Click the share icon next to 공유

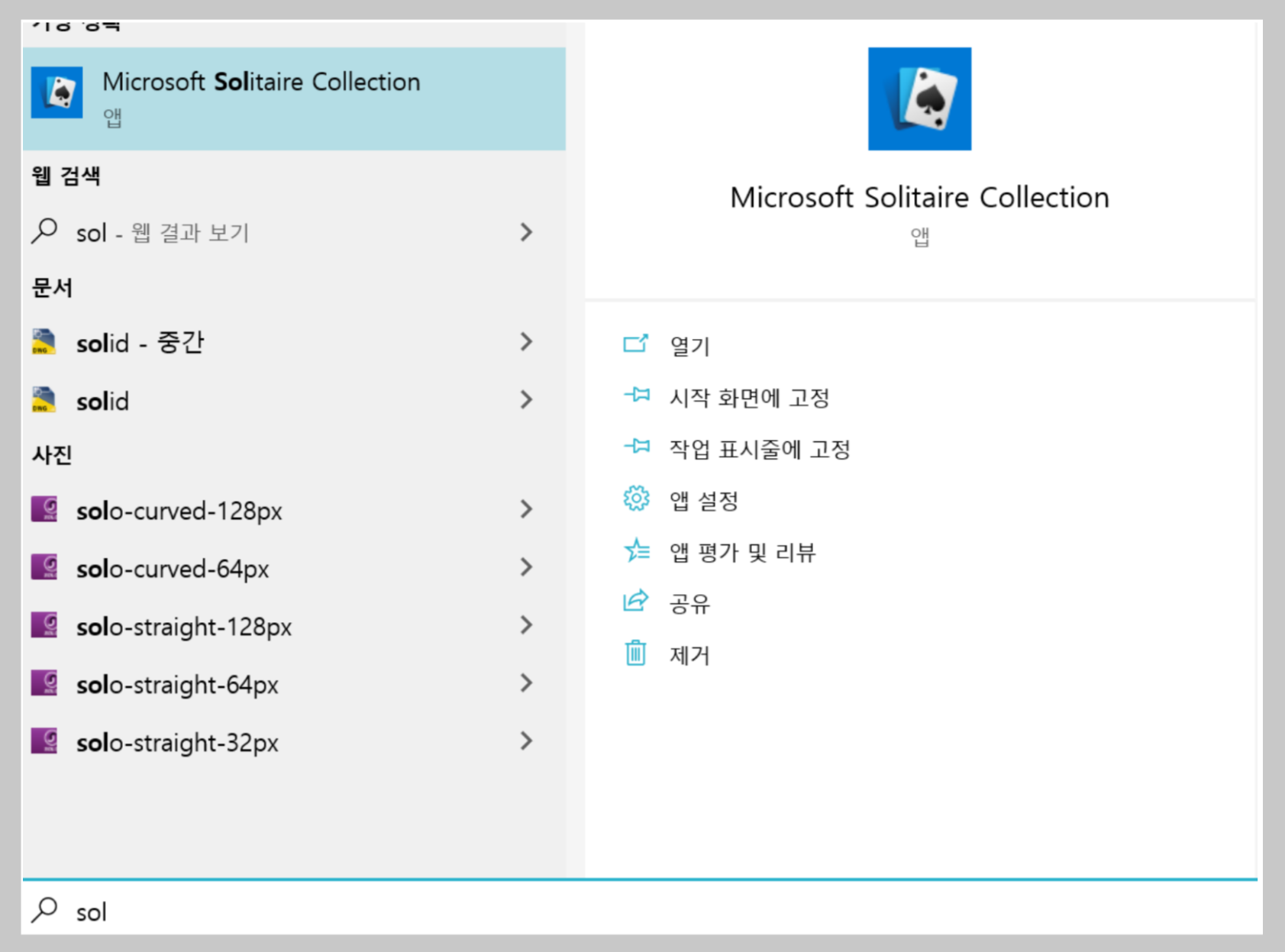click(x=636, y=601)
